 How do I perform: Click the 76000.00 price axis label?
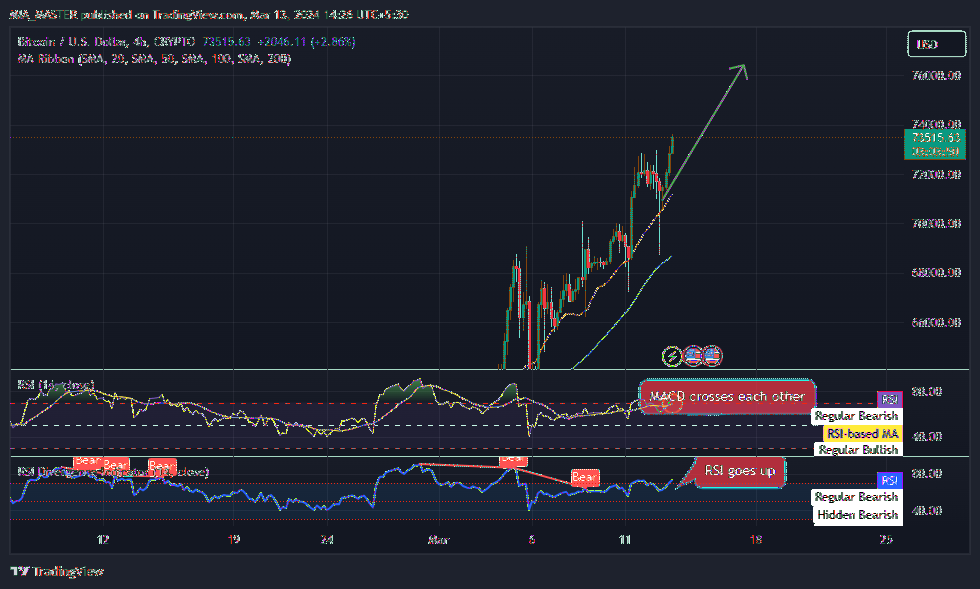(x=936, y=76)
